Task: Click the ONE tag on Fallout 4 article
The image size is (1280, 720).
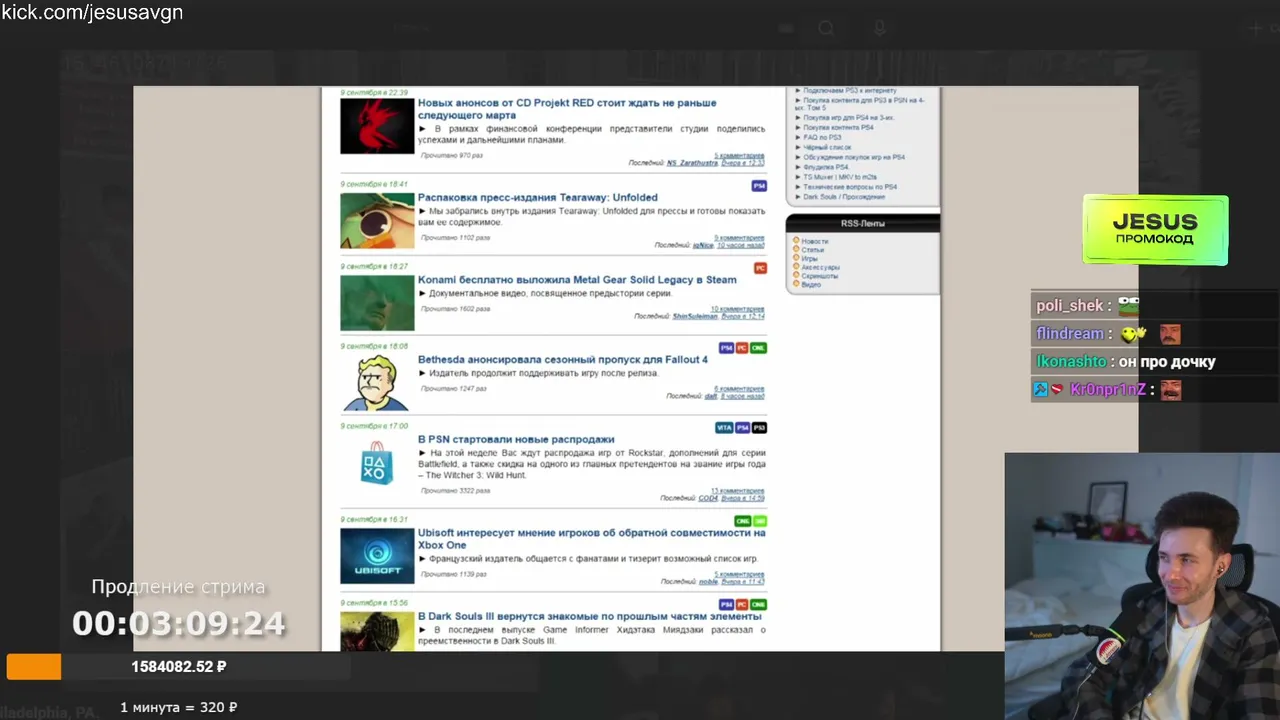Action: coord(759,348)
